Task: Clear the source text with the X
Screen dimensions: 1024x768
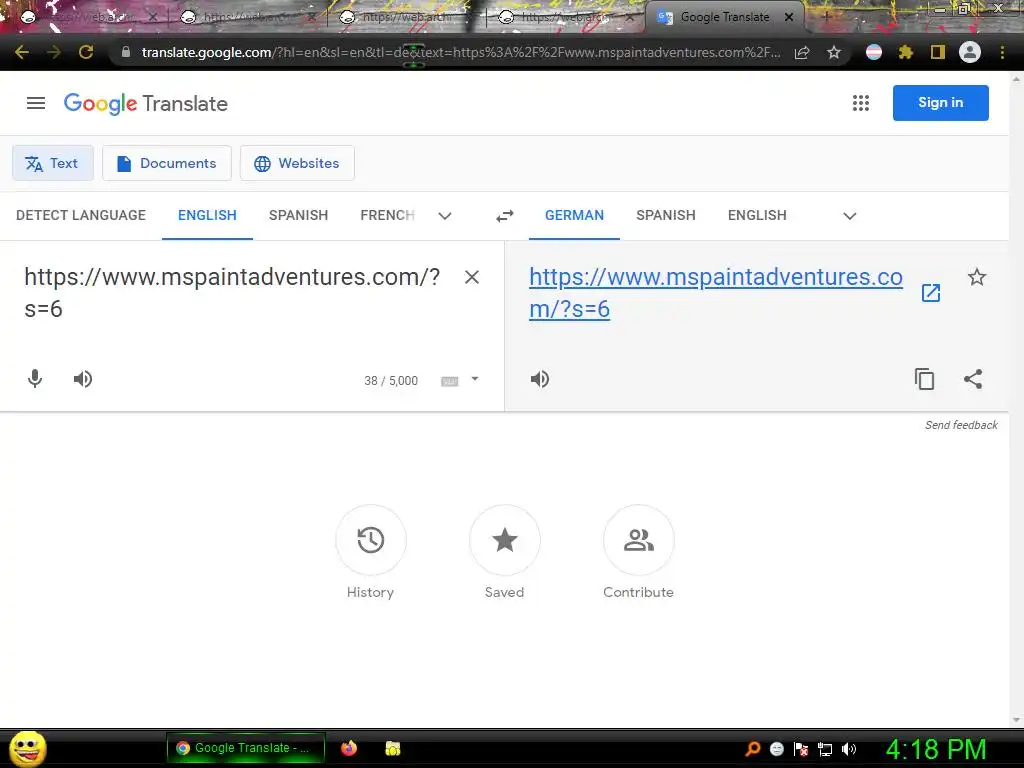Action: click(472, 277)
